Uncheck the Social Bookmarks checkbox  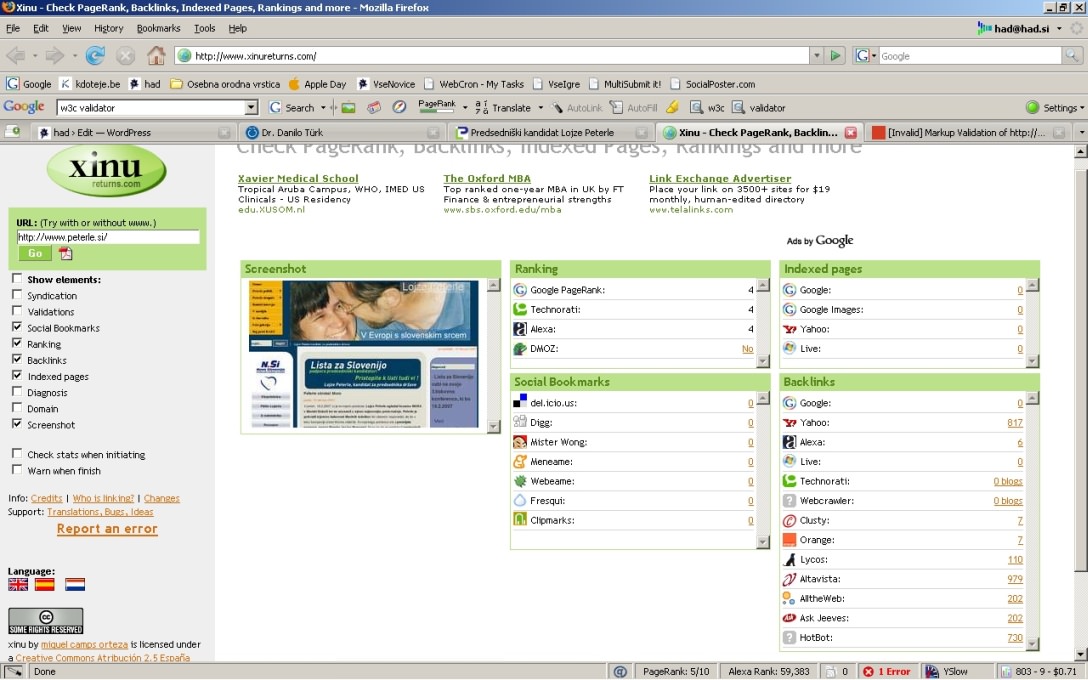pos(17,327)
